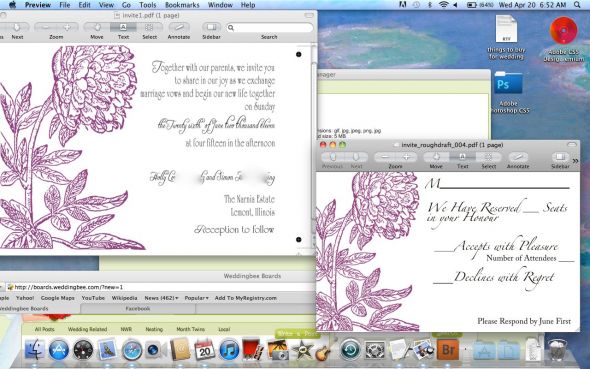
Task: Toggle toolbar pill button of roughdraft window
Action: (572, 145)
